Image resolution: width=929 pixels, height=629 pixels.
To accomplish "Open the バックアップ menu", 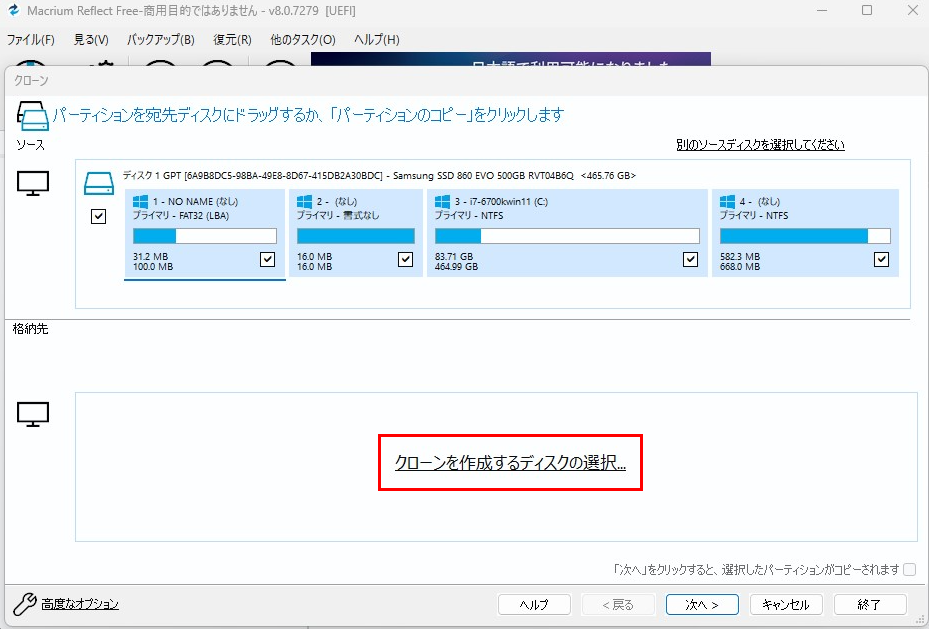I will [x=161, y=39].
